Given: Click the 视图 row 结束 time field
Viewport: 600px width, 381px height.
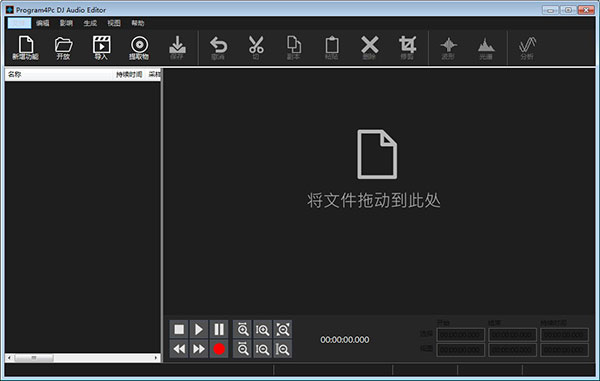Looking at the screenshot, I should point(512,350).
